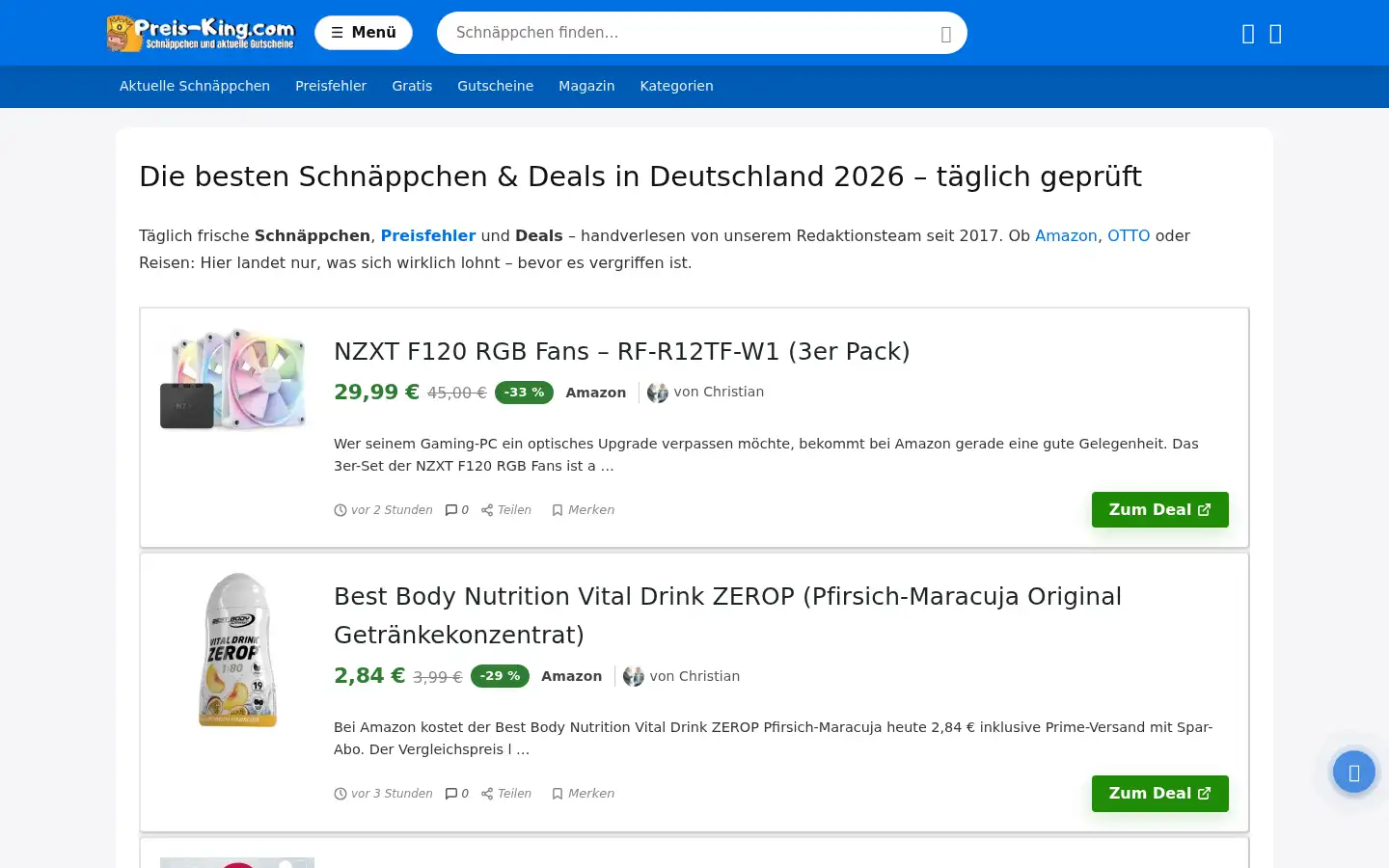Open Magazin nav item
The width and height of the screenshot is (1389, 868).
tap(586, 86)
